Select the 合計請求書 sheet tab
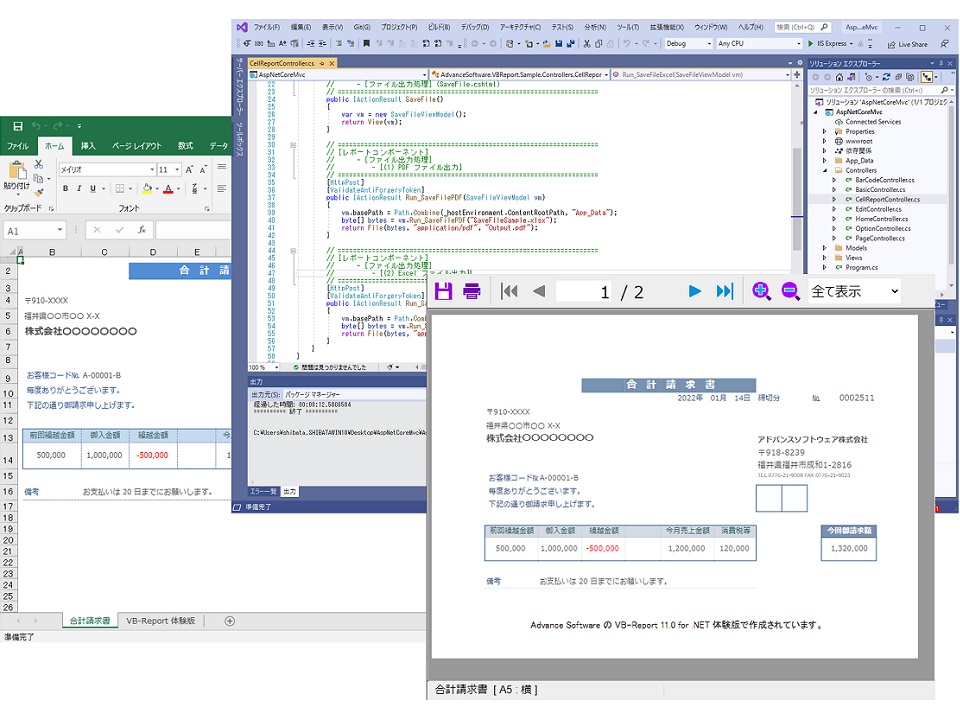Viewport: 960px width, 720px height. tap(90, 621)
